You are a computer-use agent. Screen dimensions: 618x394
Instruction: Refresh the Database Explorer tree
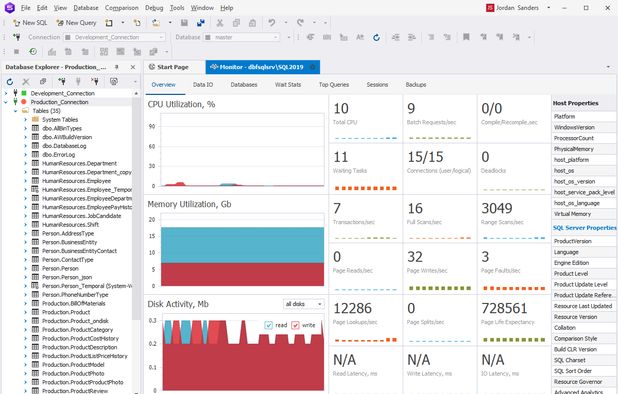[x=10, y=82]
